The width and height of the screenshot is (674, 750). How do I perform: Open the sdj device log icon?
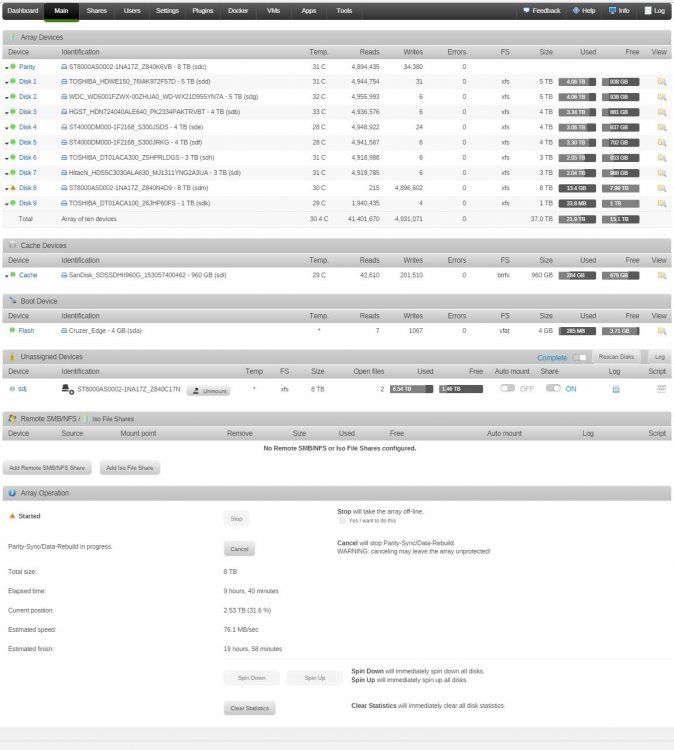(x=616, y=389)
